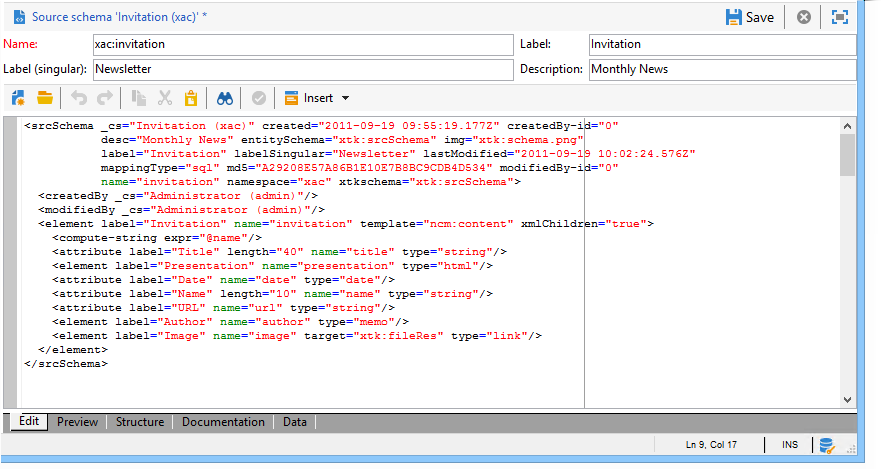Click the mappingType="sql" attribute
Viewport: 881px width, 469px height.
click(160, 168)
